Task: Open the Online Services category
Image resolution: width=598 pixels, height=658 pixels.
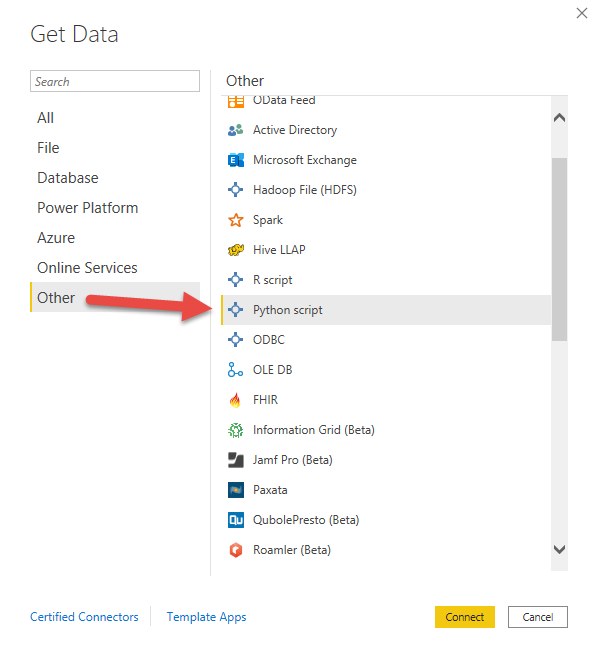Action: [87, 268]
